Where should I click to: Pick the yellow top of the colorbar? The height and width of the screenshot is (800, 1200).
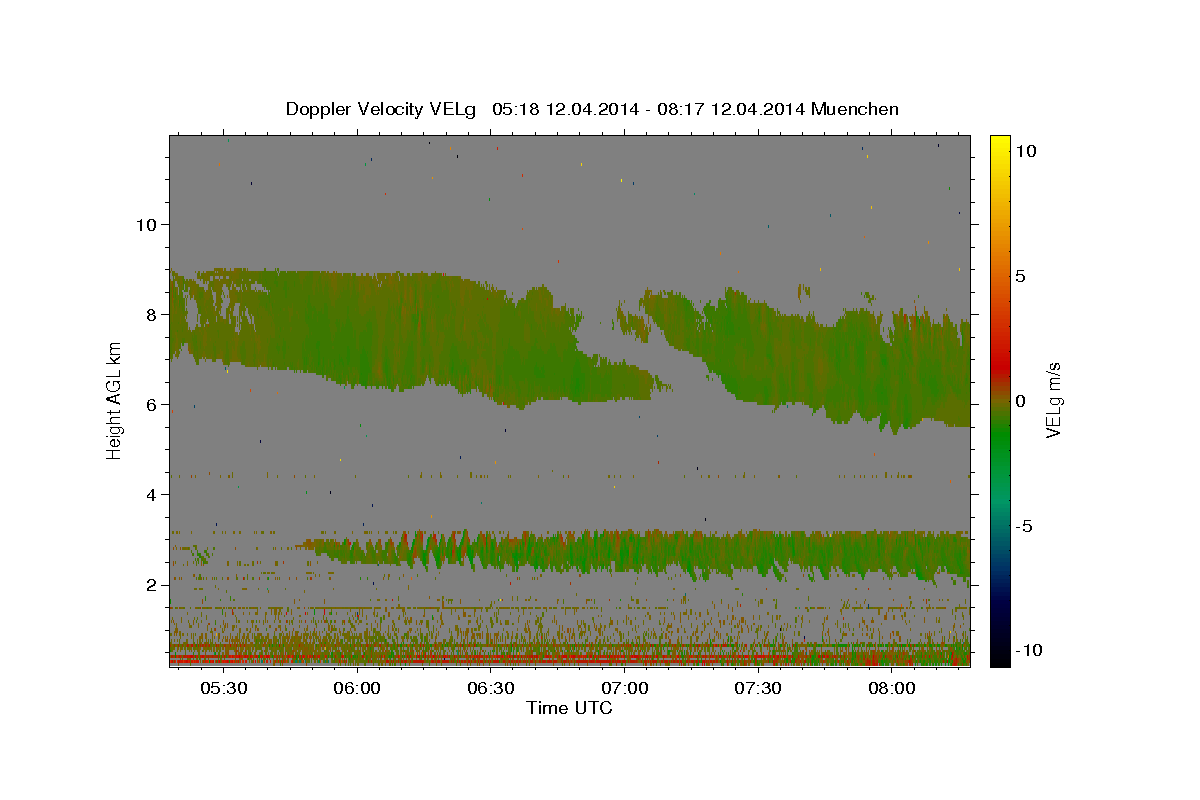coord(999,145)
